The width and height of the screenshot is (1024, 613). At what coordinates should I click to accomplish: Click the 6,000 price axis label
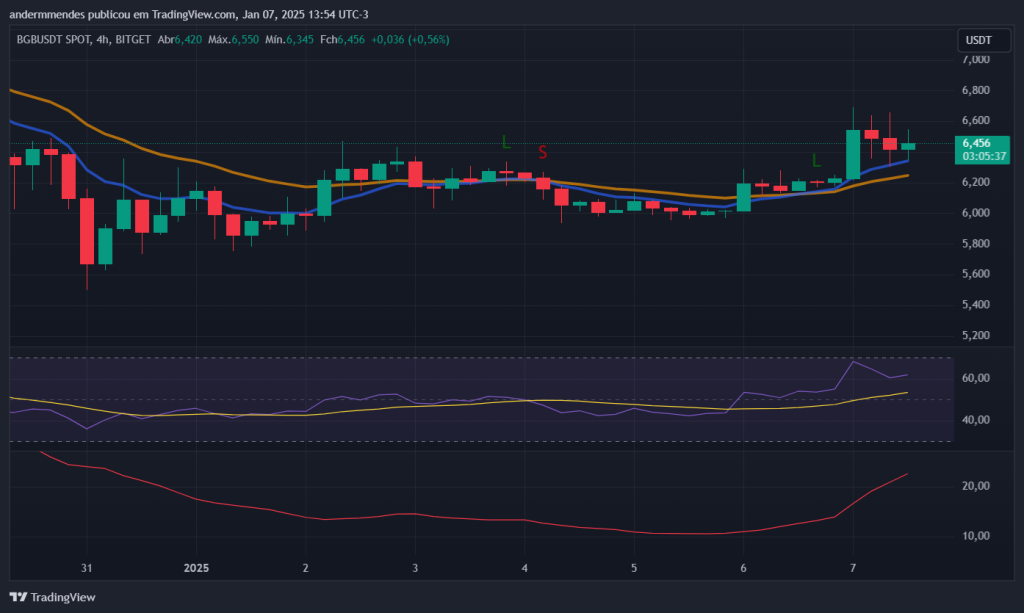tap(976, 213)
